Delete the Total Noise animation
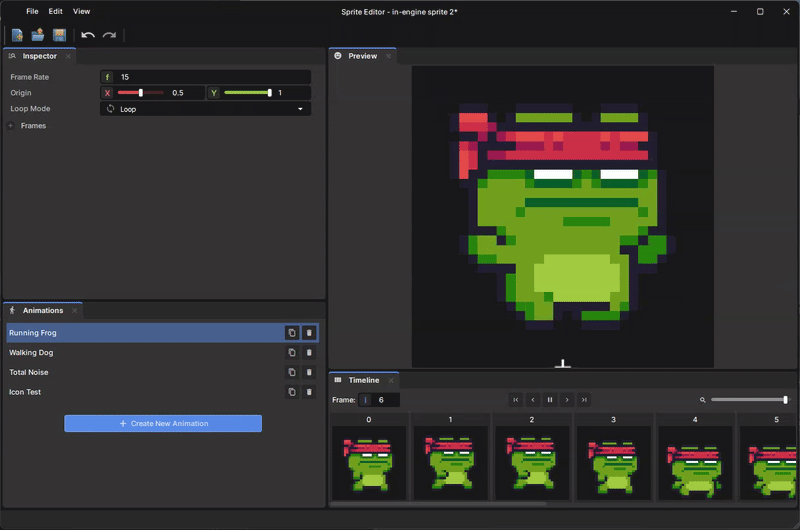800x530 pixels. pos(309,372)
